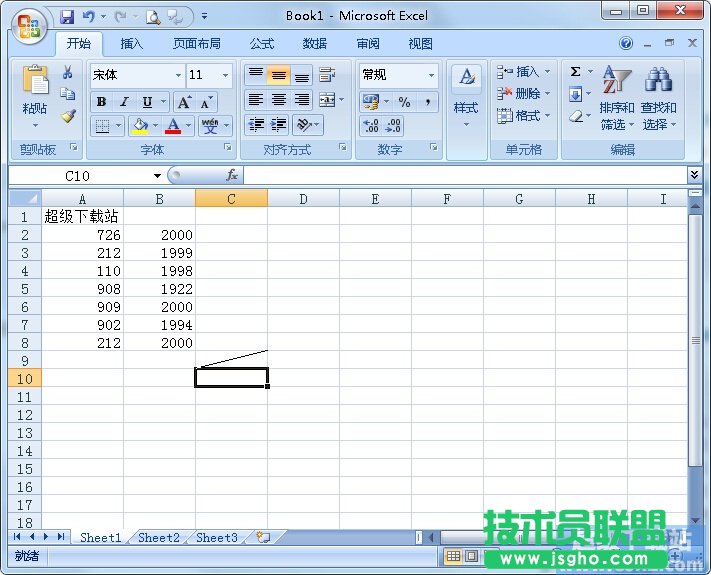Select the Format Painter brush icon
The height and width of the screenshot is (575, 711).
click(68, 116)
